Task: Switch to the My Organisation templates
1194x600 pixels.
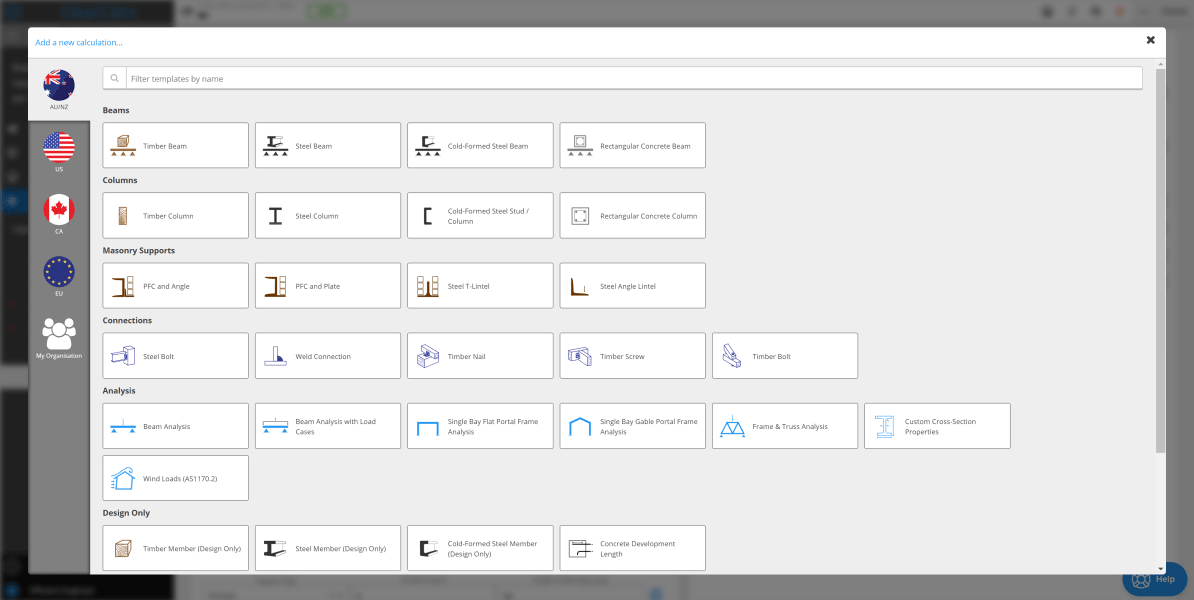Action: (58, 335)
